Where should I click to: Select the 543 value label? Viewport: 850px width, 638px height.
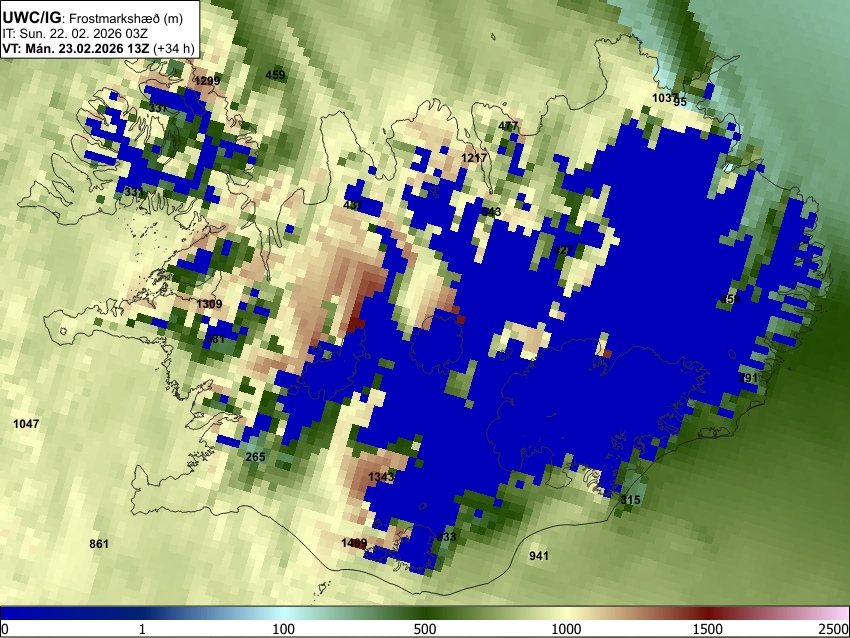(x=491, y=211)
